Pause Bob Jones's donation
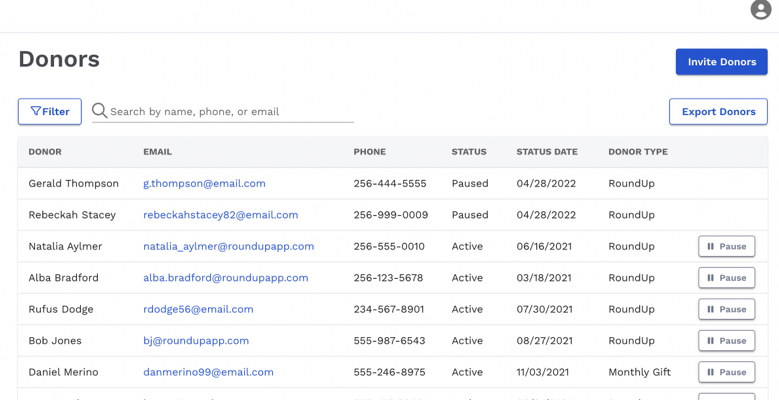 [726, 341]
